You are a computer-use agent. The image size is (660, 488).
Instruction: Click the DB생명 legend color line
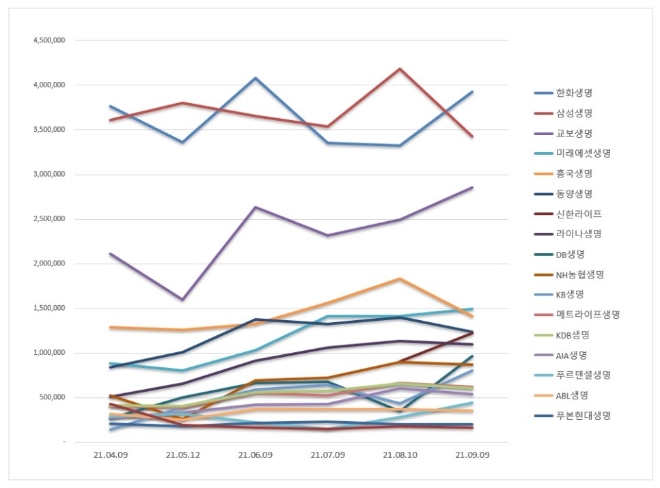546,254
